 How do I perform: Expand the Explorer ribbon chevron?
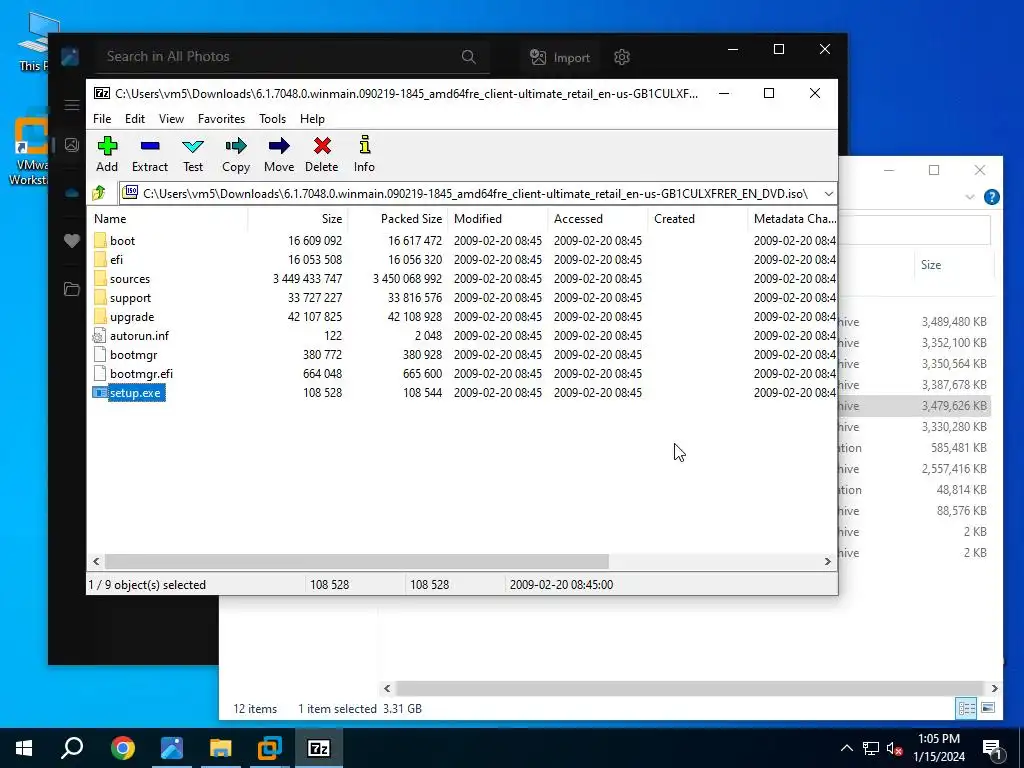click(x=970, y=197)
